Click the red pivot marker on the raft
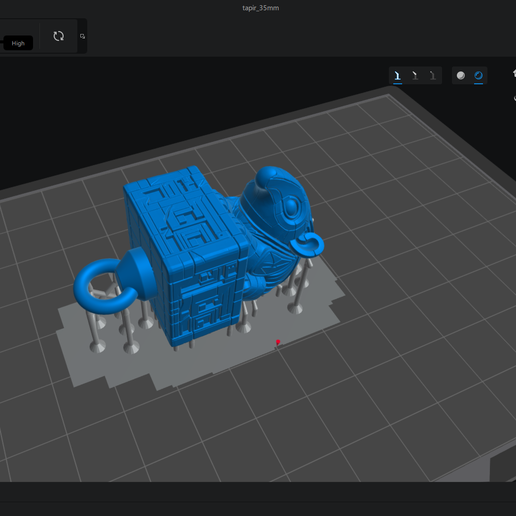The height and width of the screenshot is (516, 516). 278,342
